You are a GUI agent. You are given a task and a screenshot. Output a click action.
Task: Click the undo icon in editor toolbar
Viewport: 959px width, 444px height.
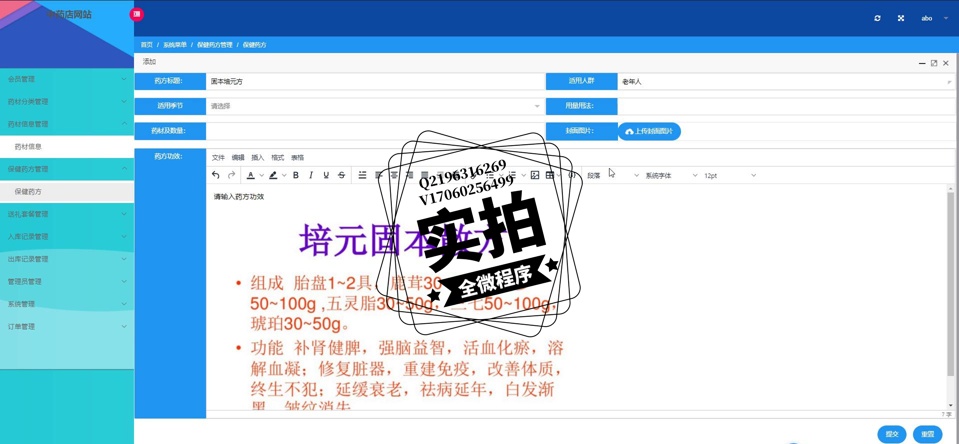point(216,175)
